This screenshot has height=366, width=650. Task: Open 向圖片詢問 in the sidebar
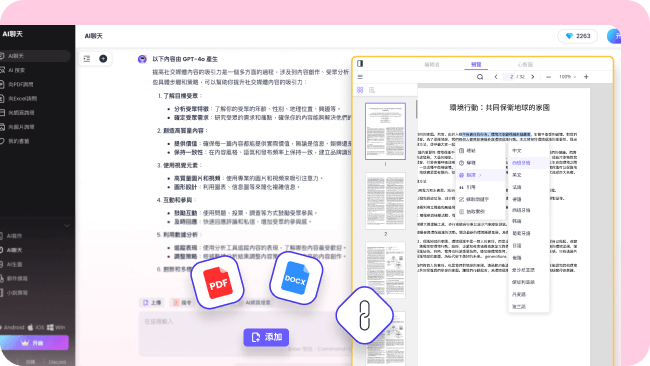pos(21,127)
